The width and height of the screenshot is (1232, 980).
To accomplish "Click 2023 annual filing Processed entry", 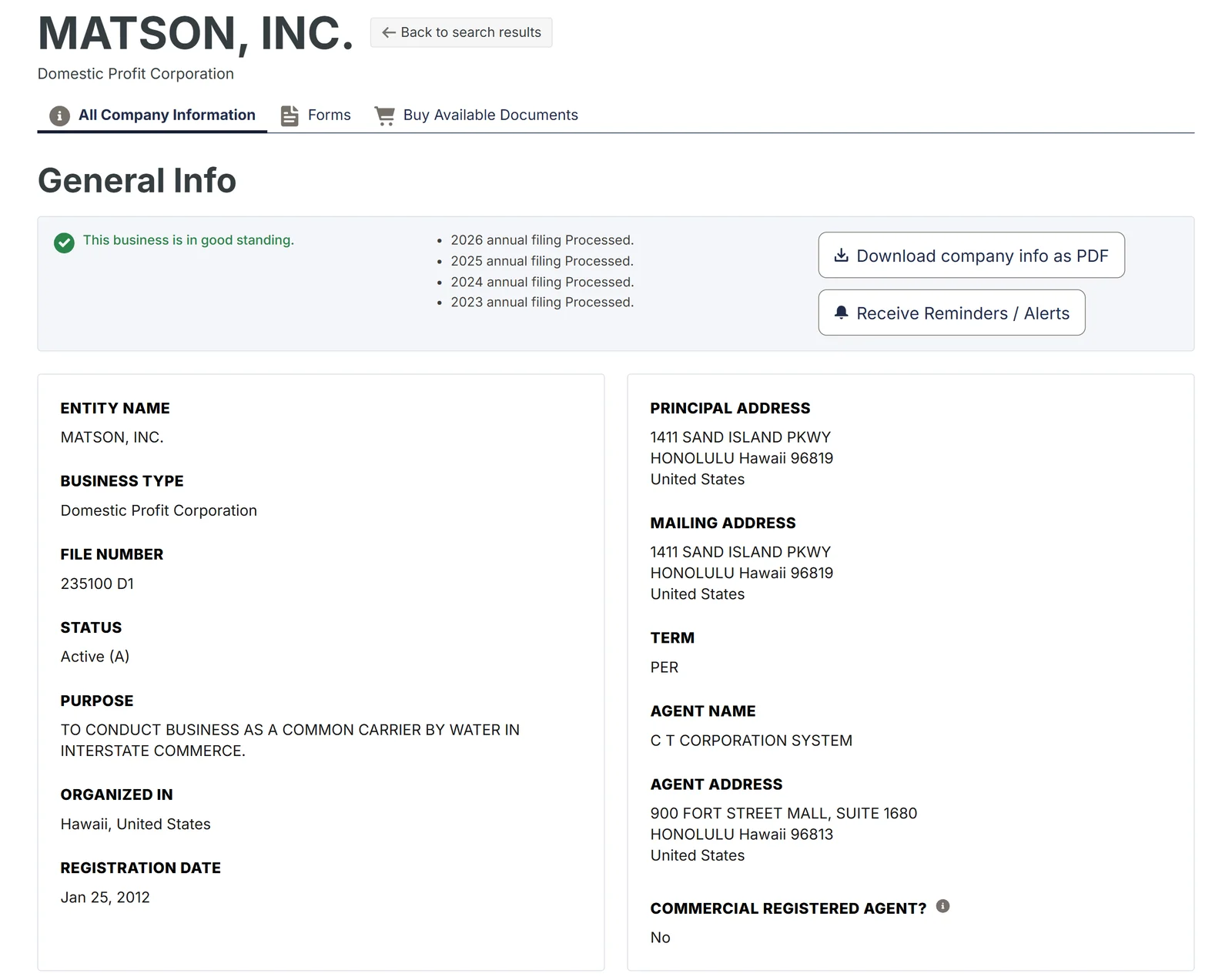I will [x=542, y=303].
